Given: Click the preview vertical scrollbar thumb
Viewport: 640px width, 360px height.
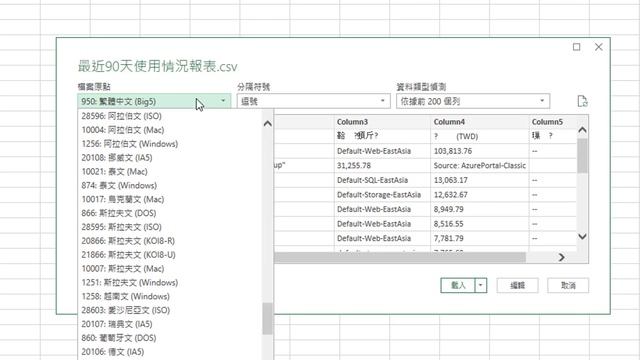Looking at the screenshot, I should [582, 156].
